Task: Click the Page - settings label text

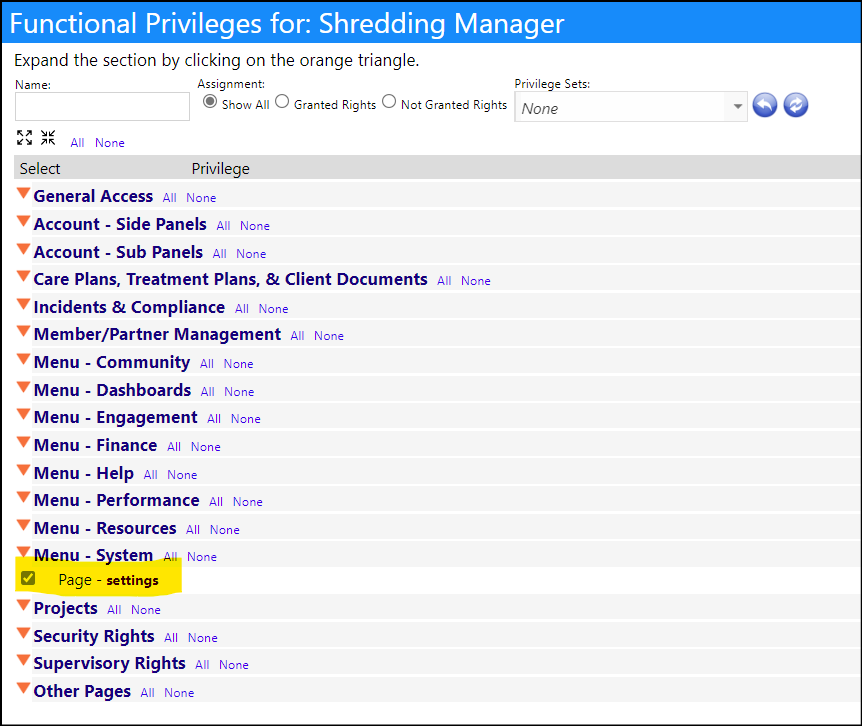Action: click(108, 580)
